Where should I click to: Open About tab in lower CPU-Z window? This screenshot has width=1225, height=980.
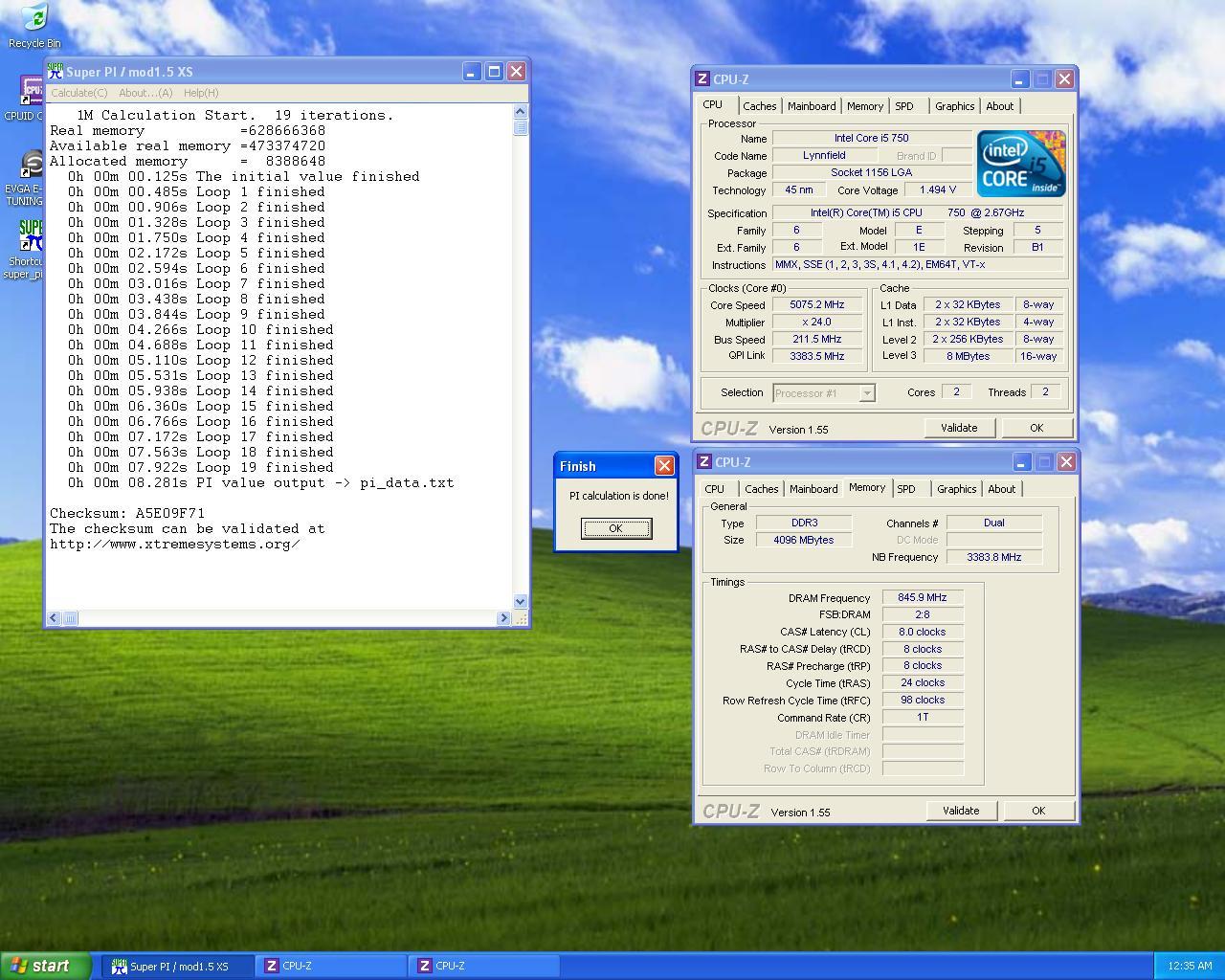(x=1002, y=489)
